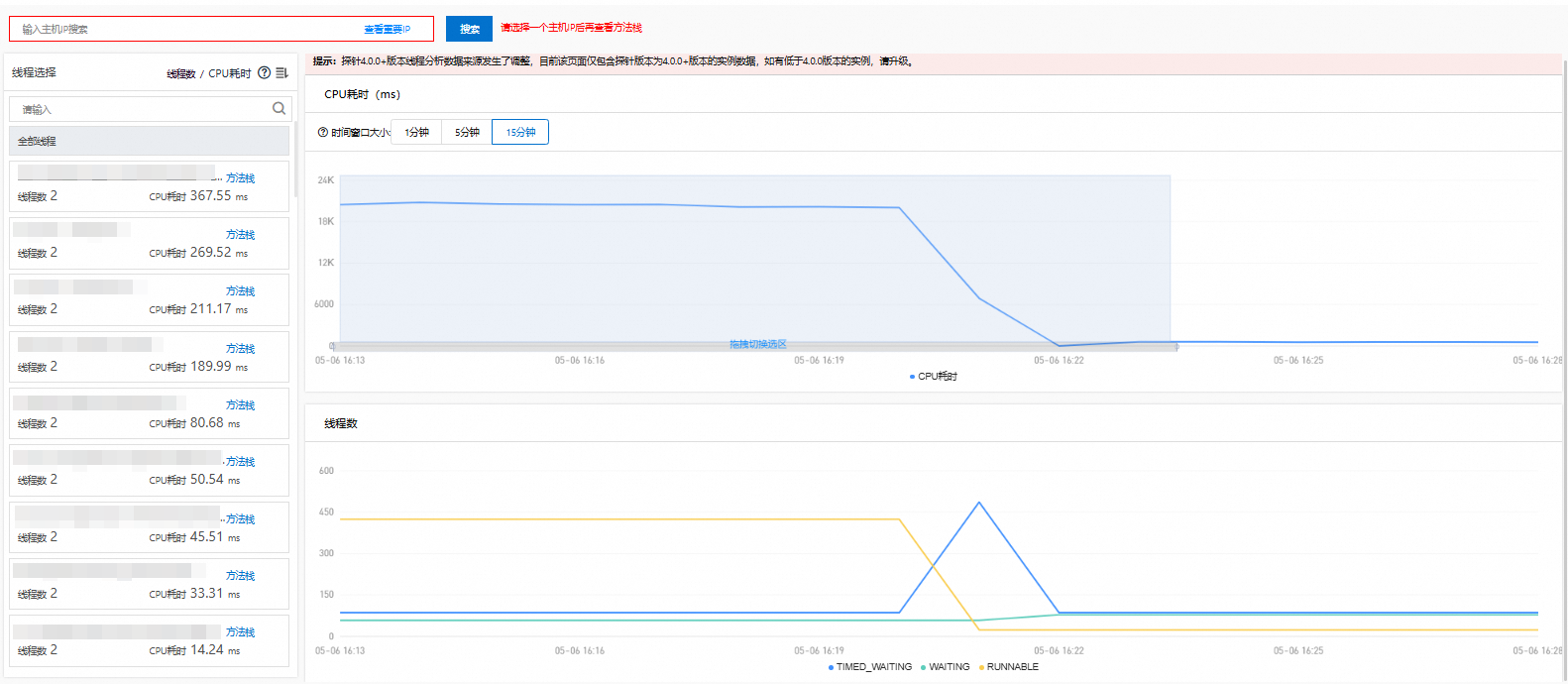Open 方法栈 for the 45.51 ms thread
1568x684 pixels.
[240, 519]
